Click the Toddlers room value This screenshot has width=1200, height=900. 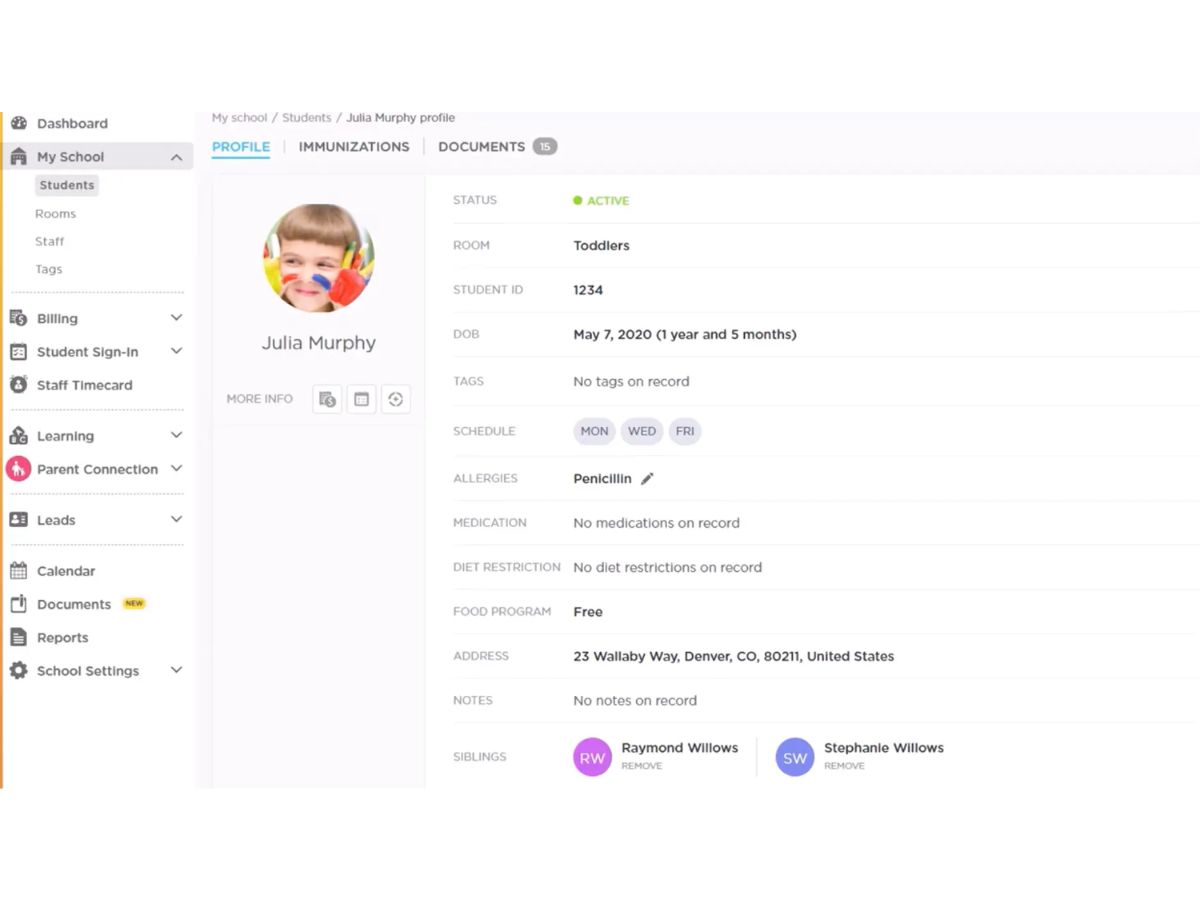(601, 246)
